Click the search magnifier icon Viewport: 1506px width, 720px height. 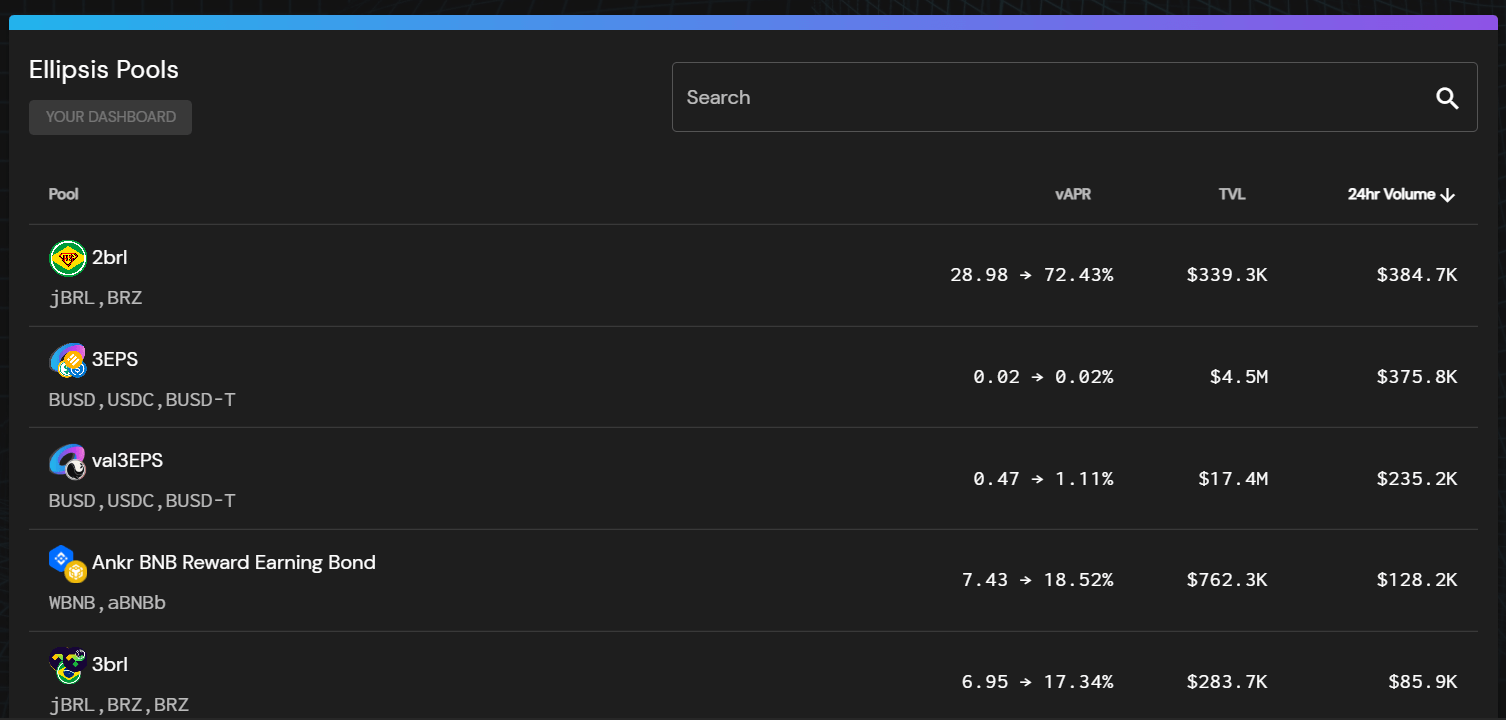(1447, 98)
